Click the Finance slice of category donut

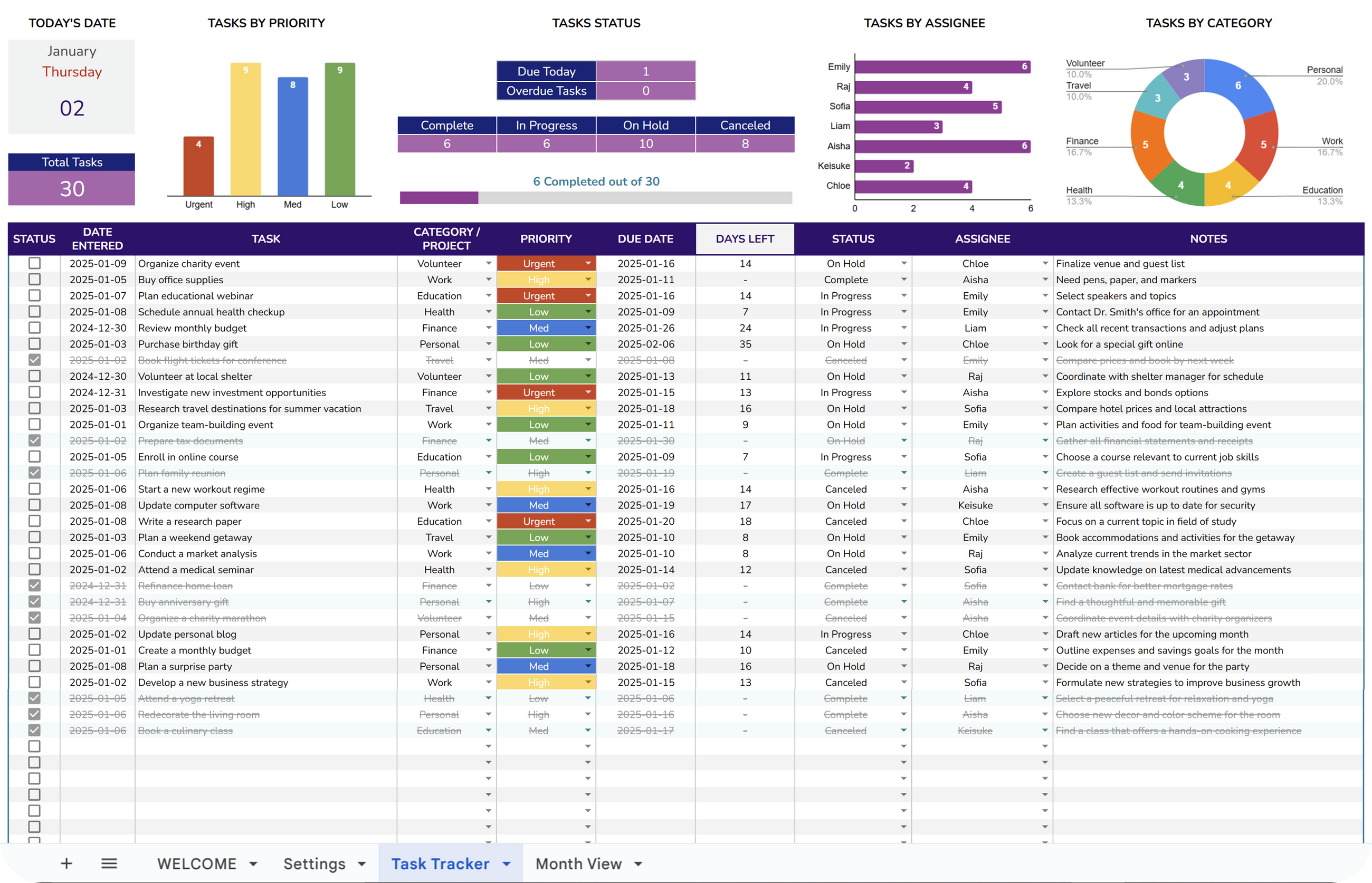(x=1147, y=146)
